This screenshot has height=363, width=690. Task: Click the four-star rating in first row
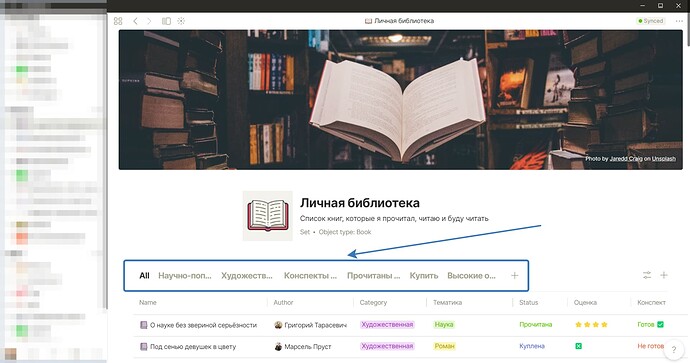click(x=591, y=325)
